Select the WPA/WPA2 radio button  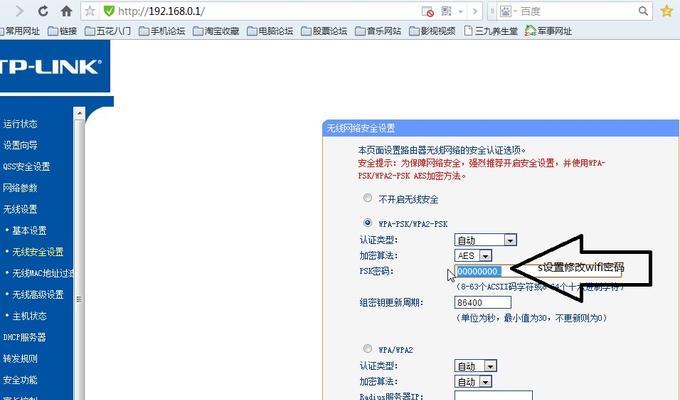pos(367,348)
